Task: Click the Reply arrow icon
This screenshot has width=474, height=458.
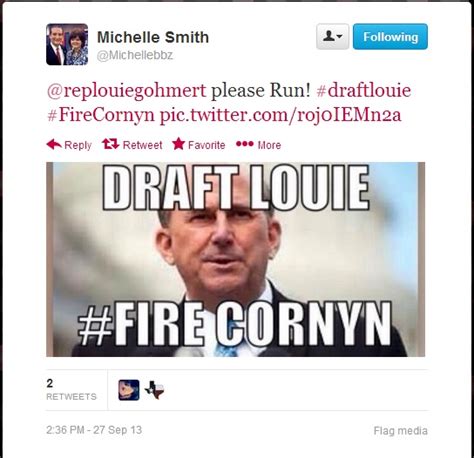Action: point(54,144)
